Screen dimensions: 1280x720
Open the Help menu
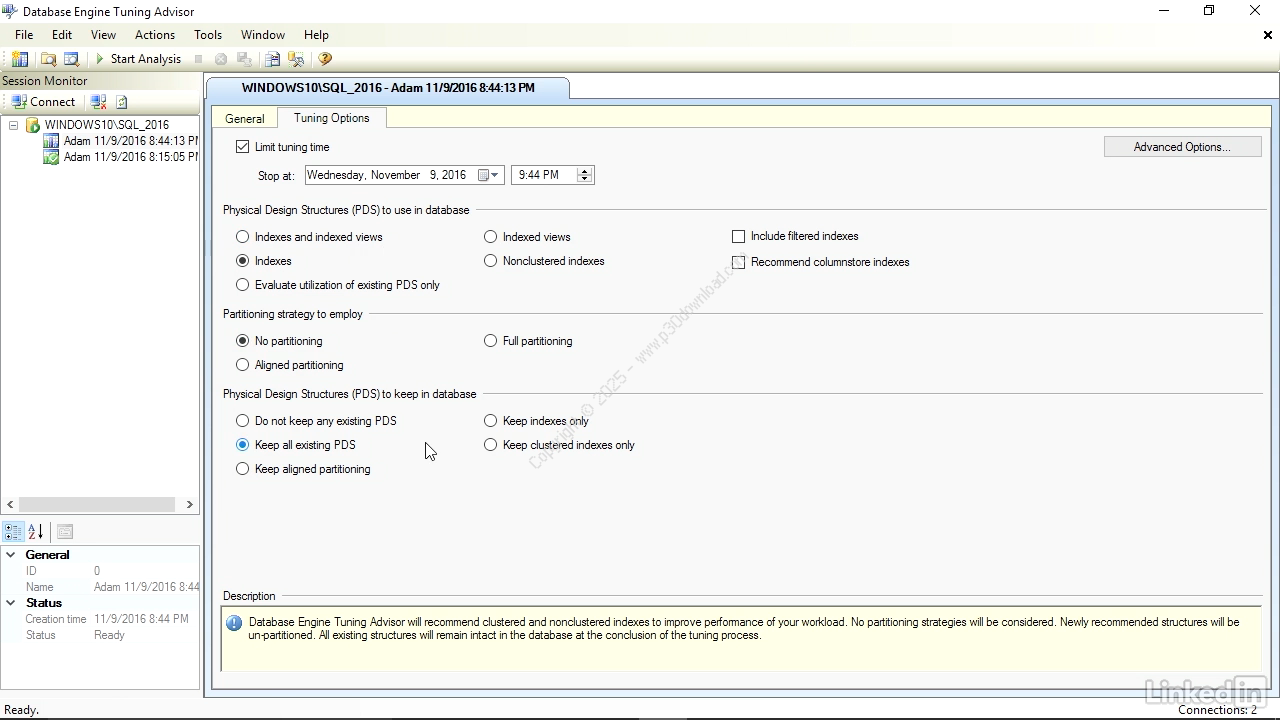point(316,35)
